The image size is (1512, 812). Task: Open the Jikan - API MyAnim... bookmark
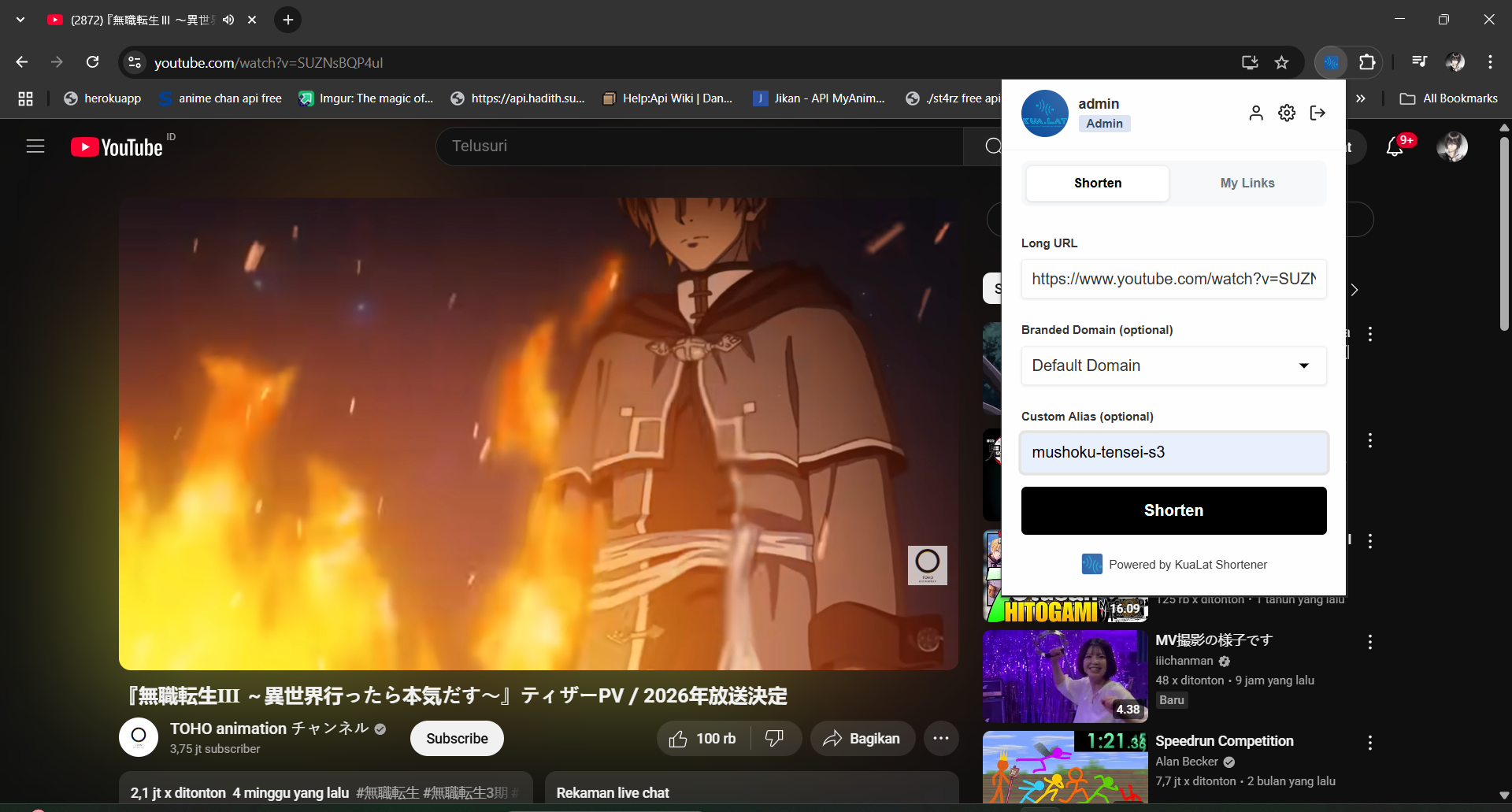[x=819, y=98]
